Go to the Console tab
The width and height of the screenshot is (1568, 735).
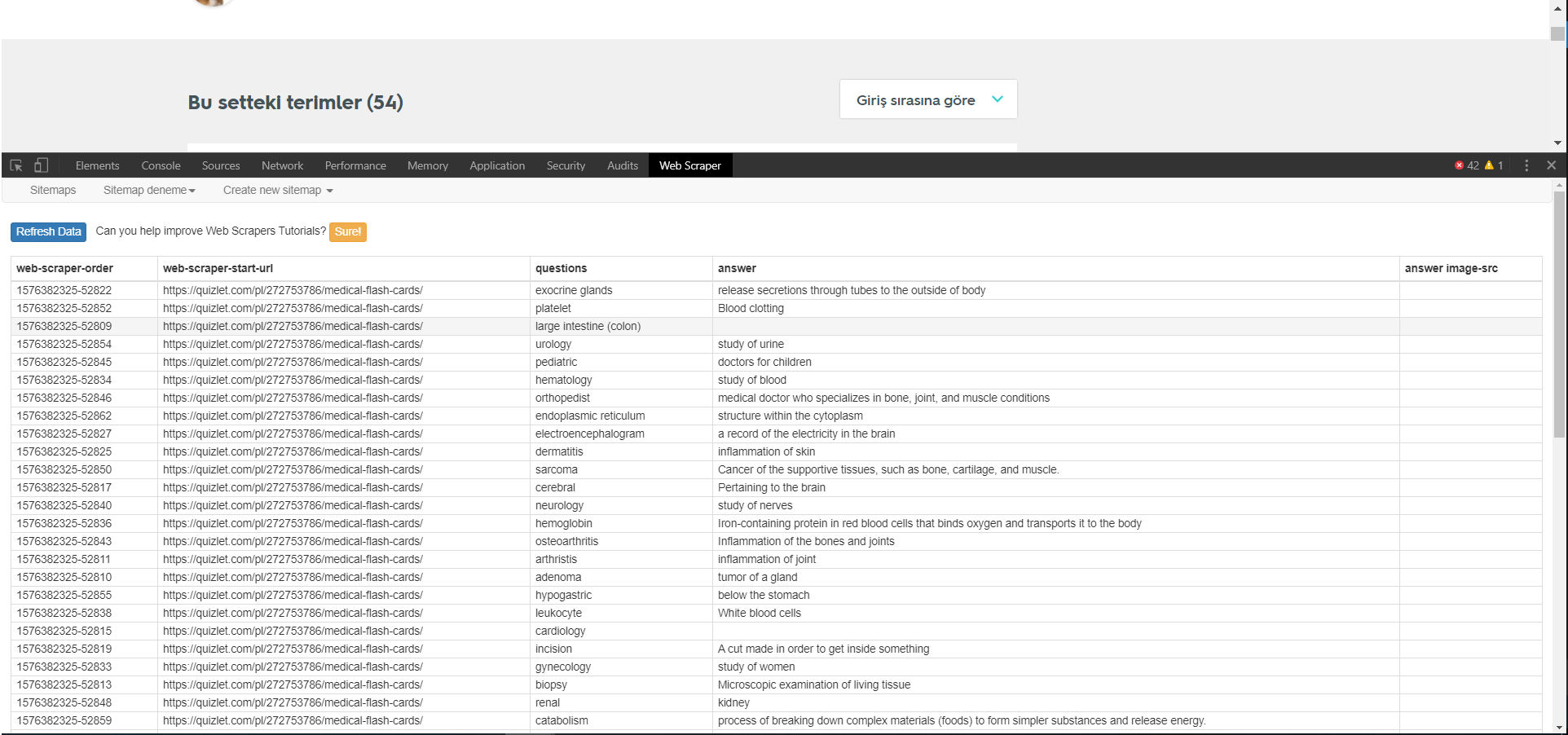tap(161, 165)
